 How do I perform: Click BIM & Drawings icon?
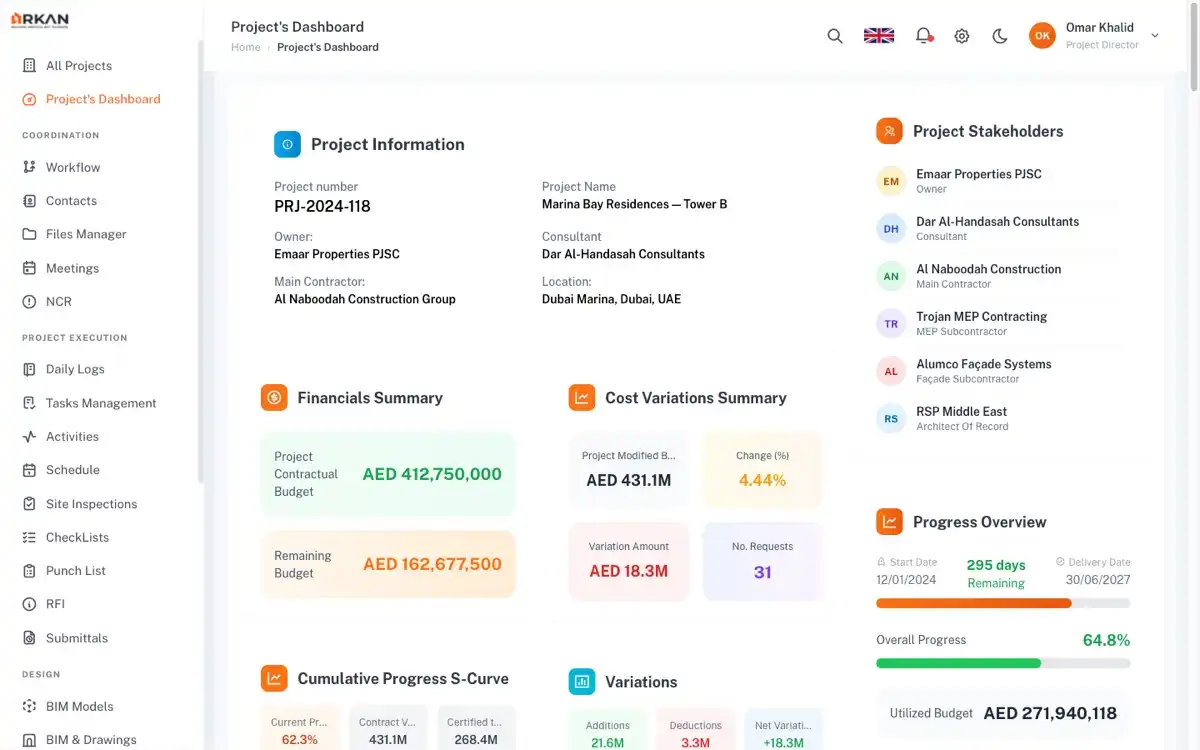click(29, 740)
